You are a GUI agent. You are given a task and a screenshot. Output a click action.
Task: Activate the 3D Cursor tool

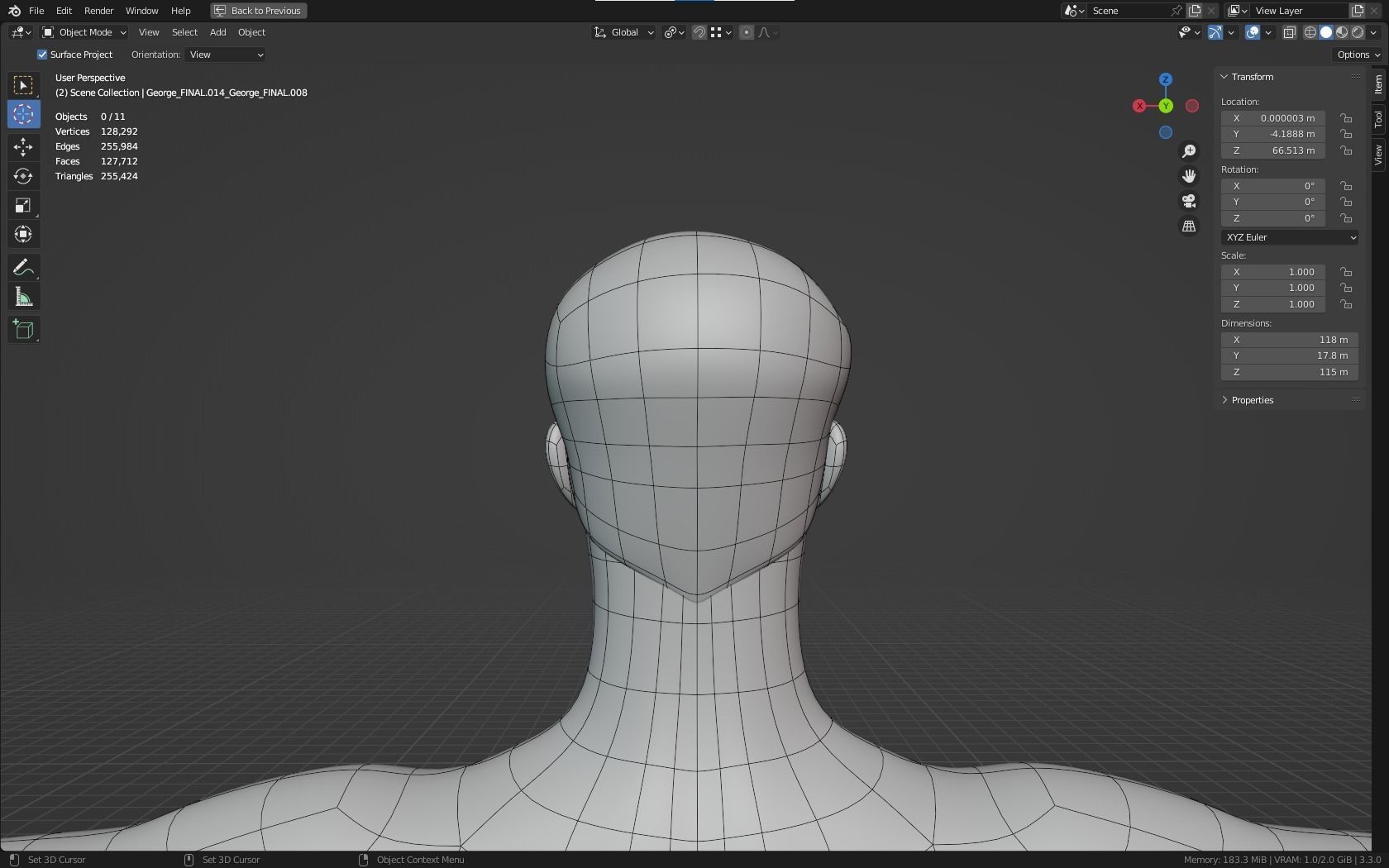(x=23, y=114)
